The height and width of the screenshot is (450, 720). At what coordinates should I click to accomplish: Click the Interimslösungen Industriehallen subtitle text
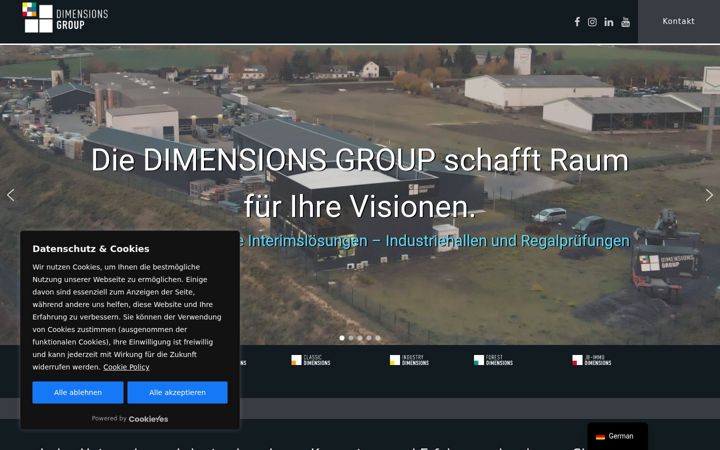point(434,241)
